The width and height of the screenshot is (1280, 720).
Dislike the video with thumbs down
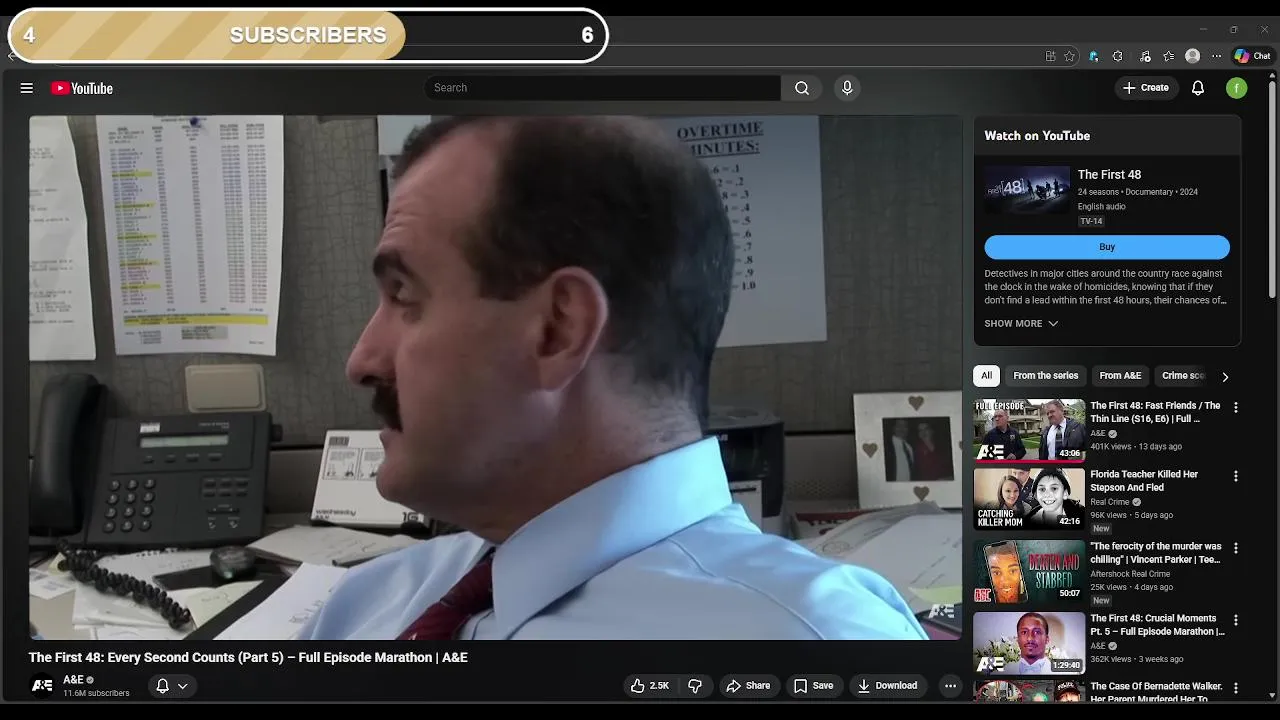pos(695,686)
